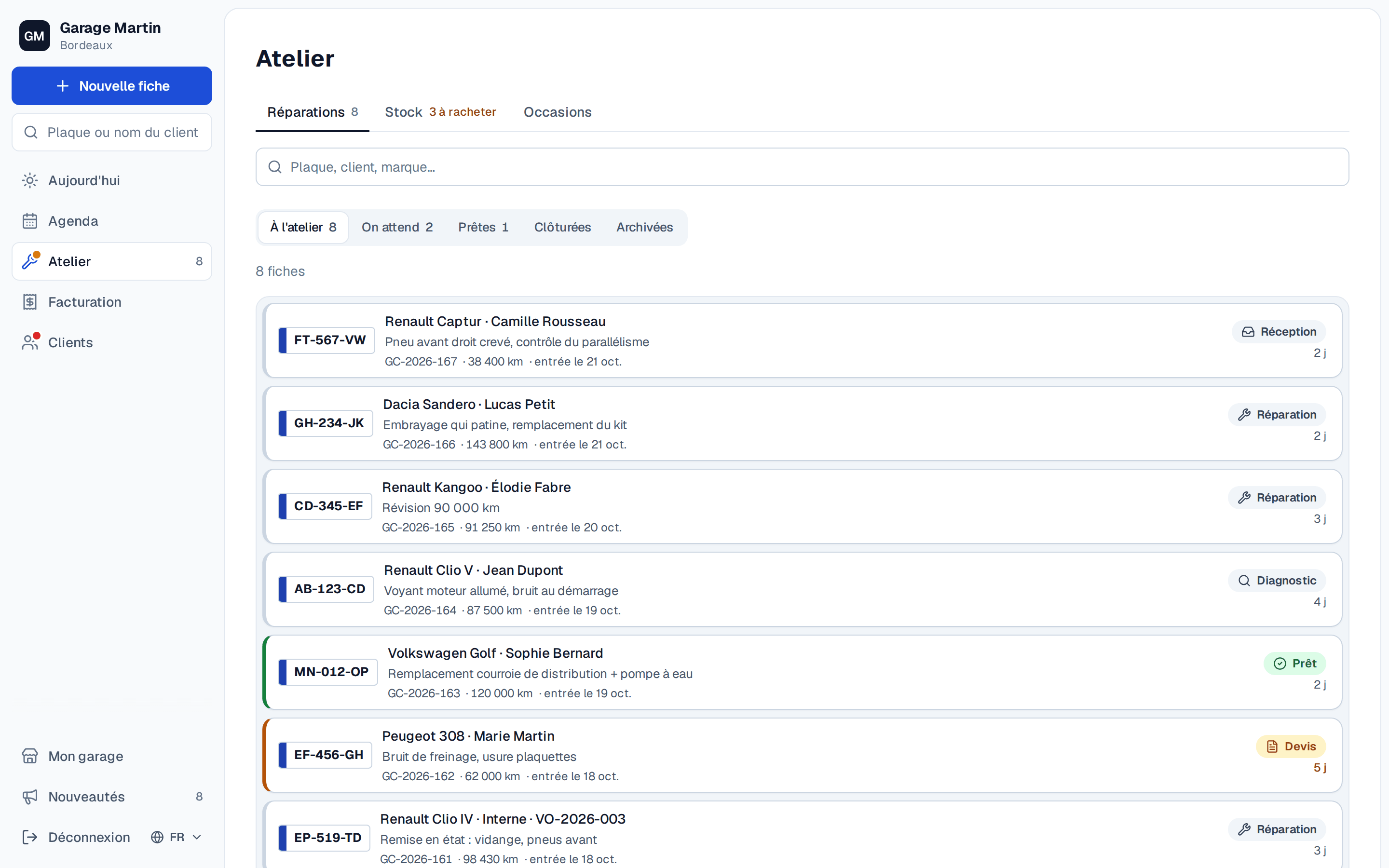Click the shop icon beside Mon garage
This screenshot has width=1389, height=868.
point(30,756)
